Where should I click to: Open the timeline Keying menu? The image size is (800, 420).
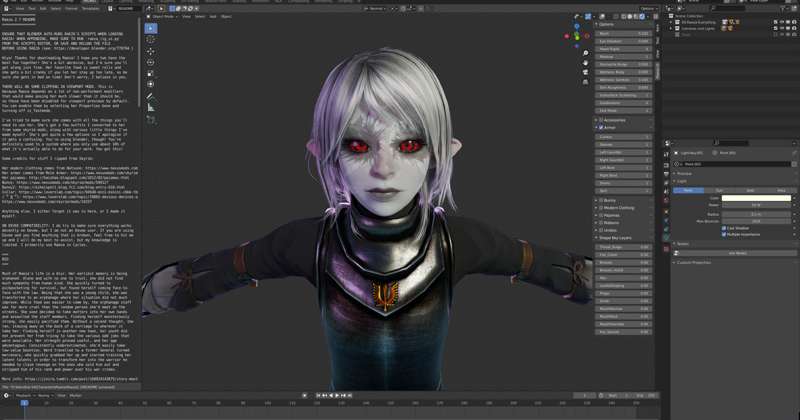(x=44, y=396)
